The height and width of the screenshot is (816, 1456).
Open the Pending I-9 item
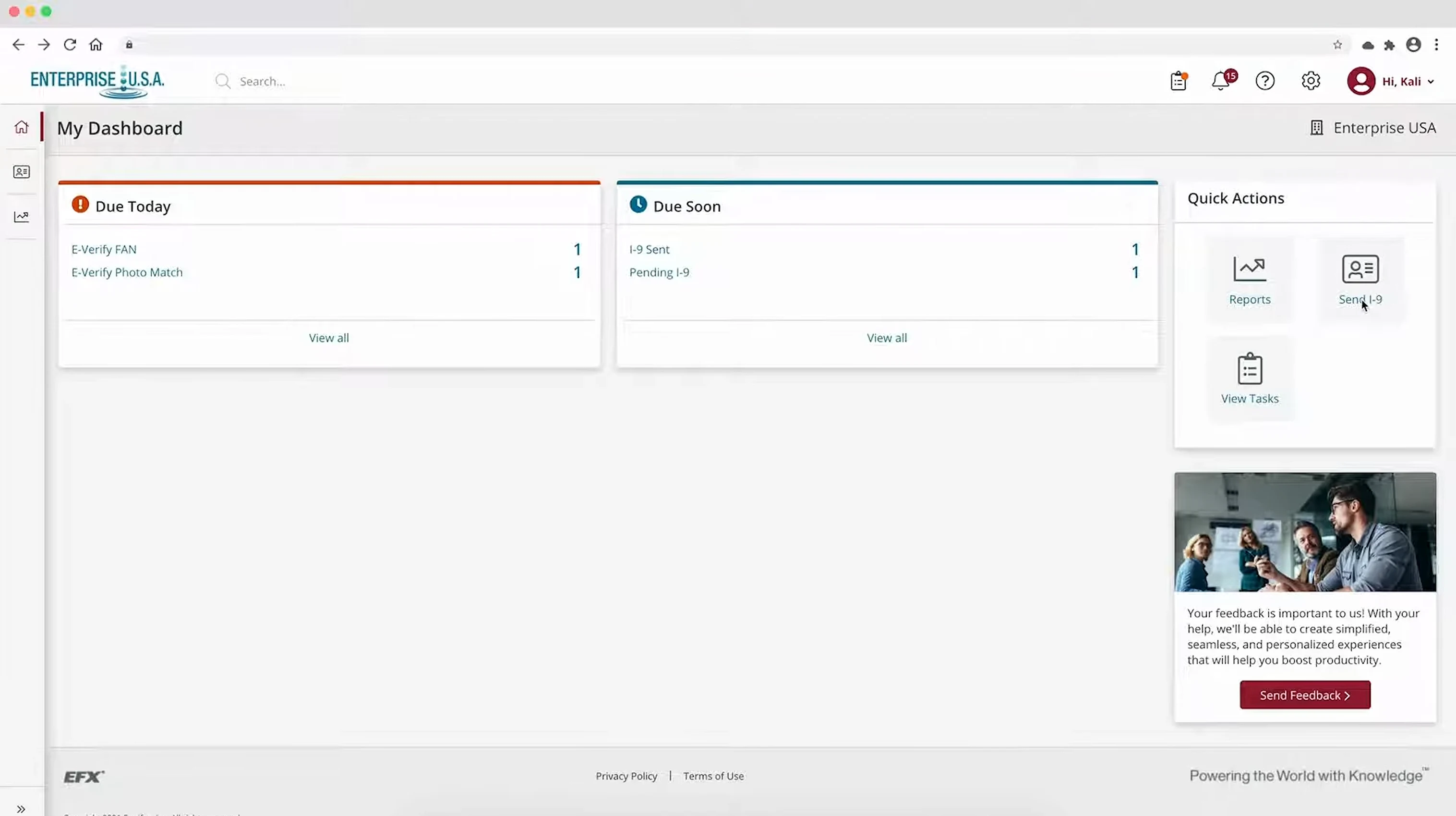[659, 273]
